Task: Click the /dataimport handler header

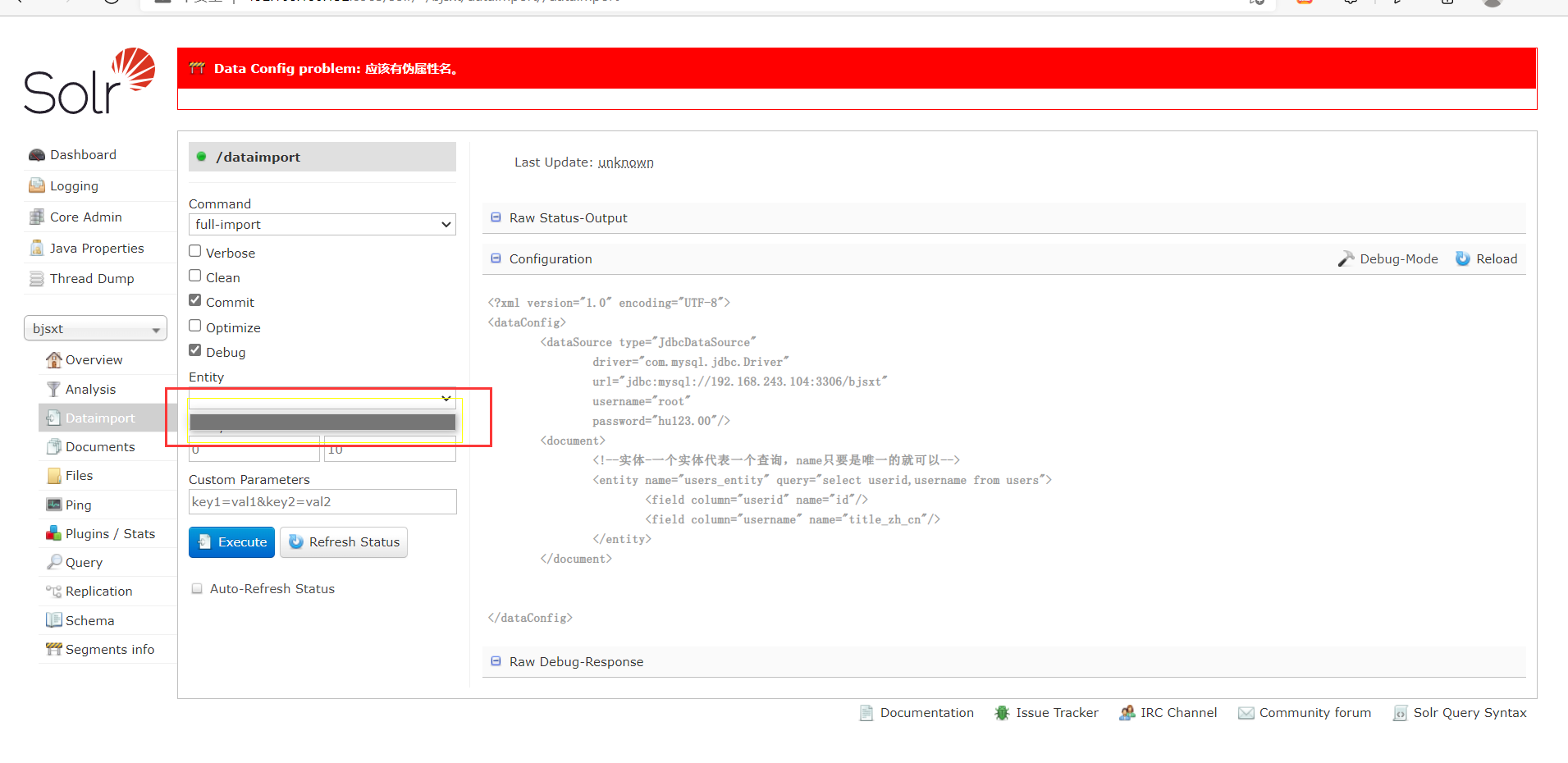Action: click(x=322, y=157)
